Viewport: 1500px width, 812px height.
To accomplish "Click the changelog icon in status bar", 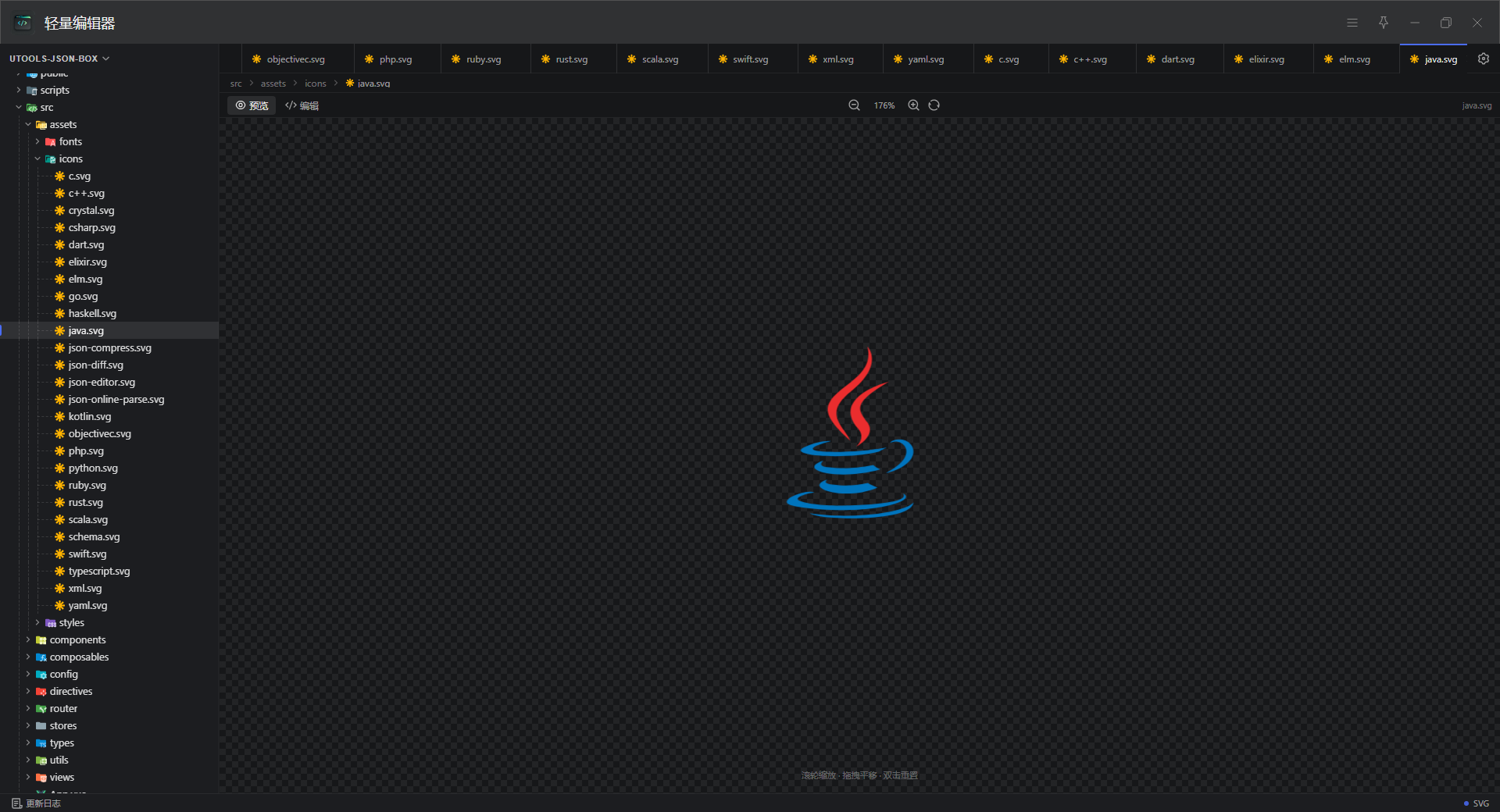I will coord(16,803).
